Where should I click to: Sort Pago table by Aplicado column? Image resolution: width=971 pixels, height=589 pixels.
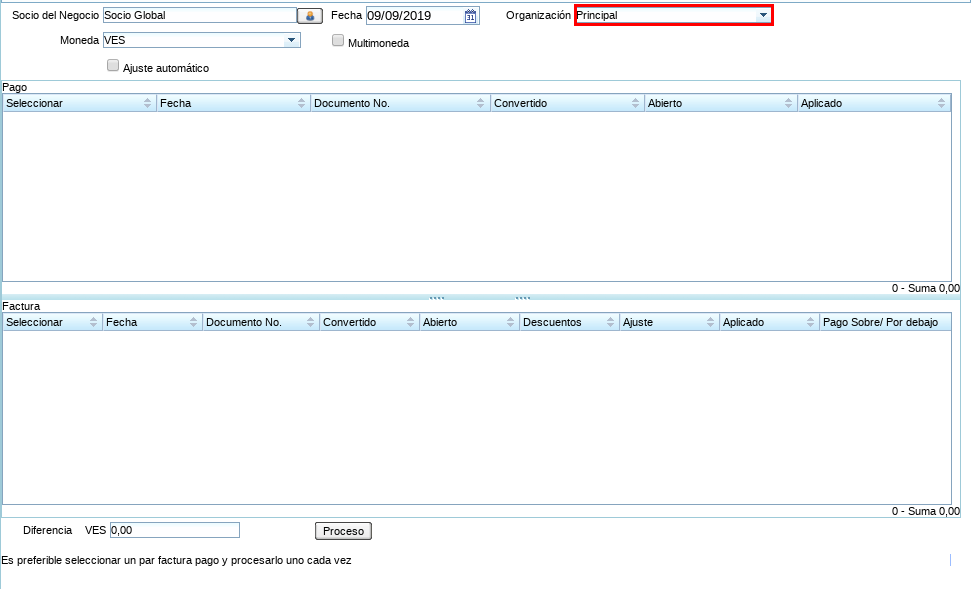point(874,103)
